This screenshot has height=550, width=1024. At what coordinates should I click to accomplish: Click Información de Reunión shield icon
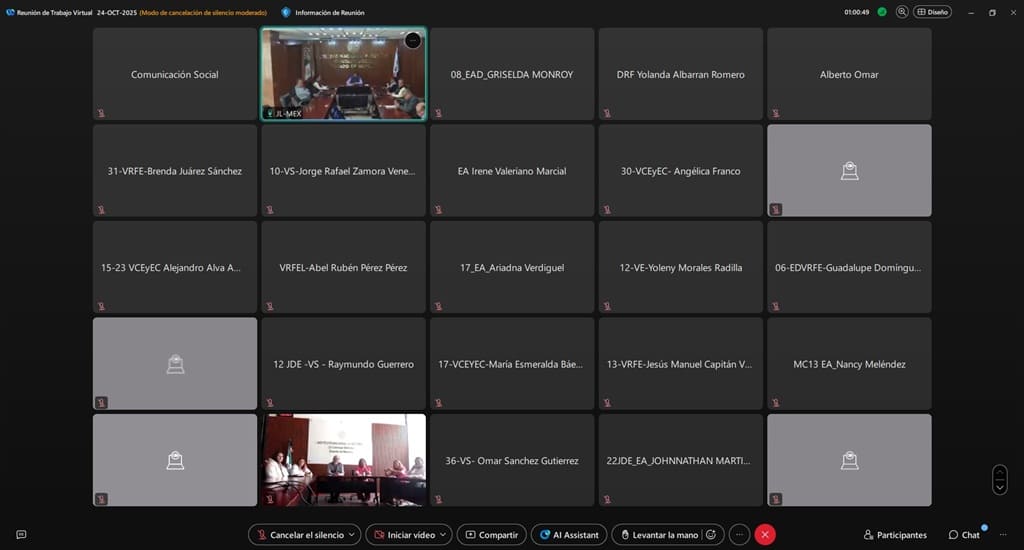[x=286, y=13]
